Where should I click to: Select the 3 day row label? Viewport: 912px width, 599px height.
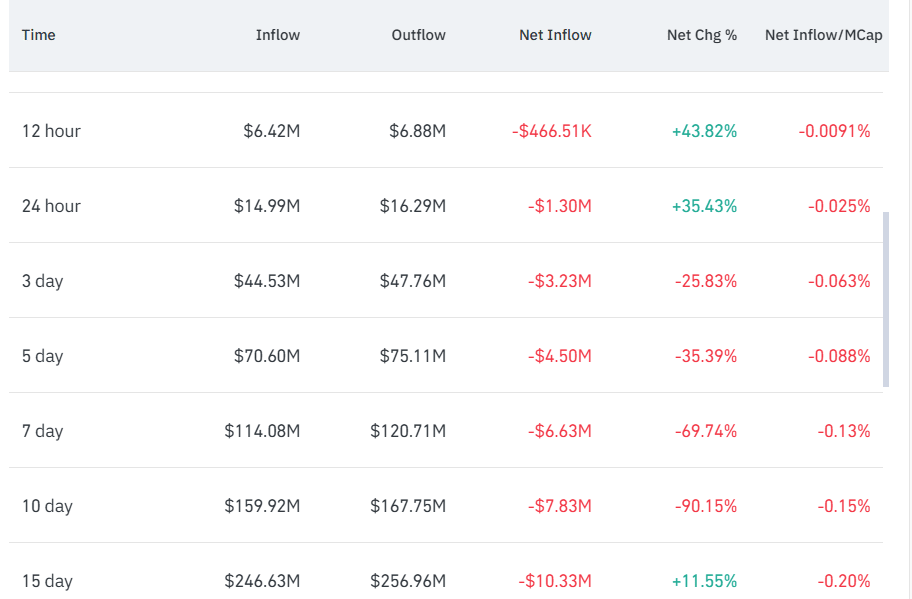(x=42, y=281)
